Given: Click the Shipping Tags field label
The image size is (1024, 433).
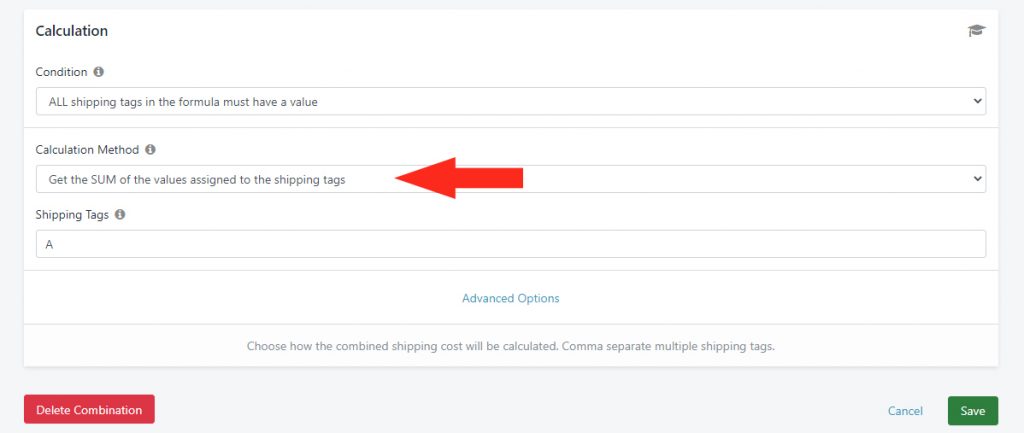Looking at the screenshot, I should point(72,214).
